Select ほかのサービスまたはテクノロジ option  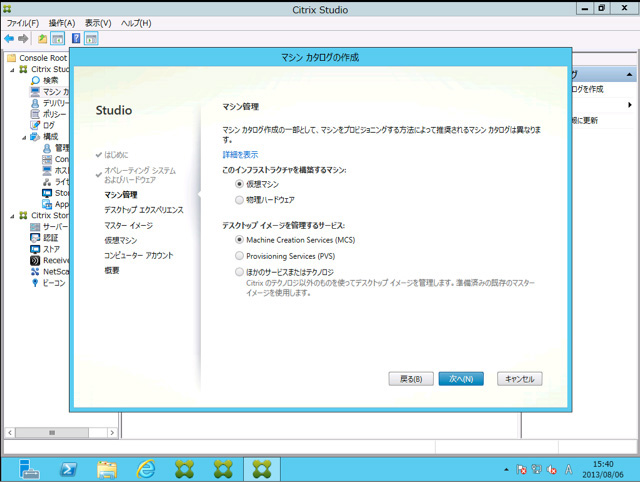(x=239, y=272)
